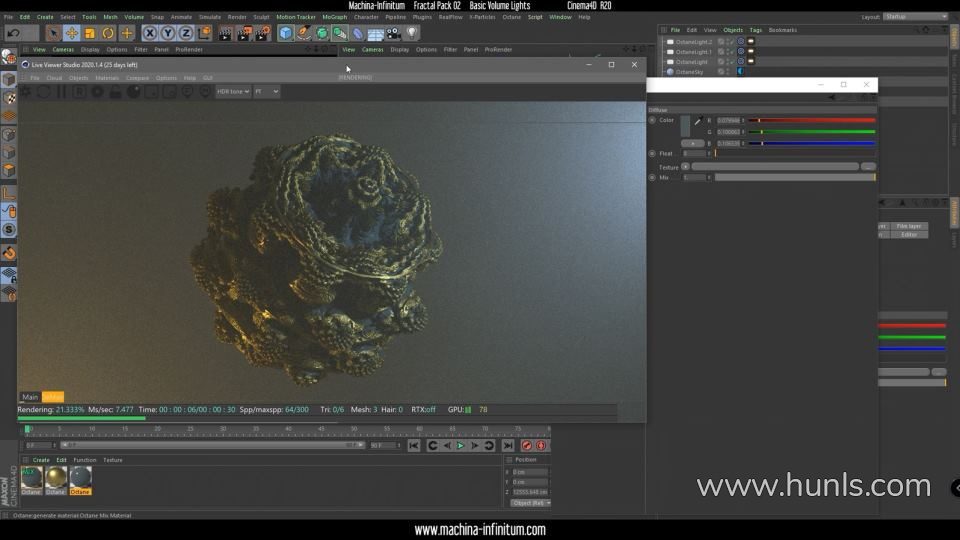Click the Undo arrow icon
The width and height of the screenshot is (960, 540).
coord(11,33)
